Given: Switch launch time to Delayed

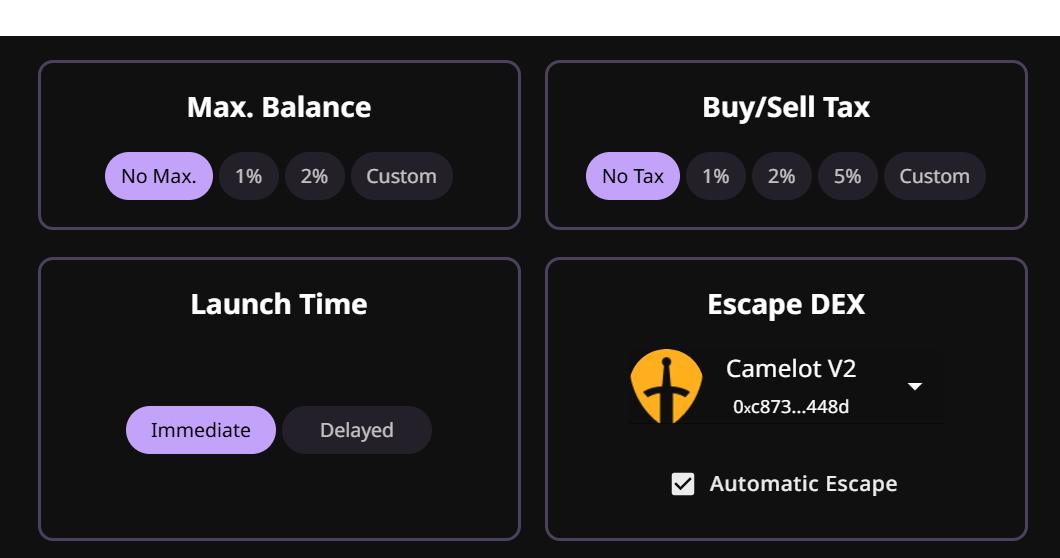Looking at the screenshot, I should pyautogui.click(x=357, y=430).
